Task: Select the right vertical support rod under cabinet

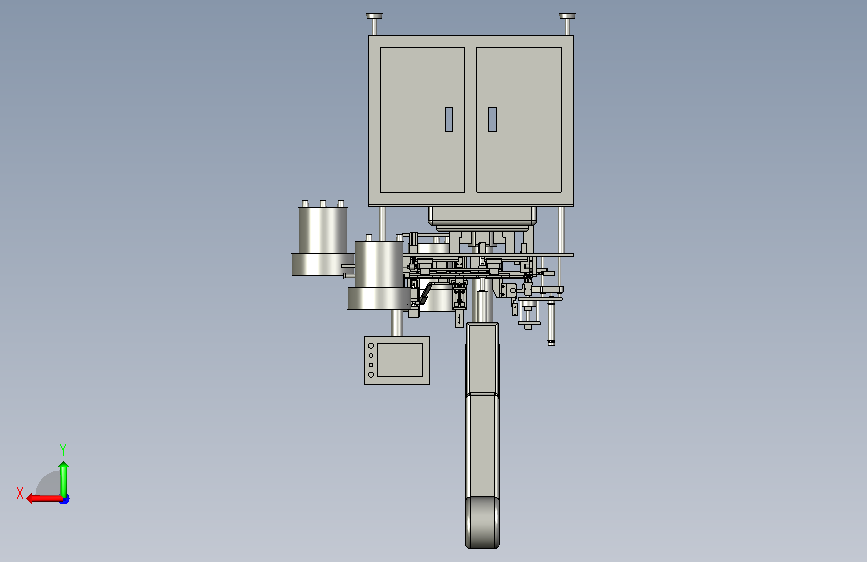Action: pyautogui.click(x=561, y=246)
